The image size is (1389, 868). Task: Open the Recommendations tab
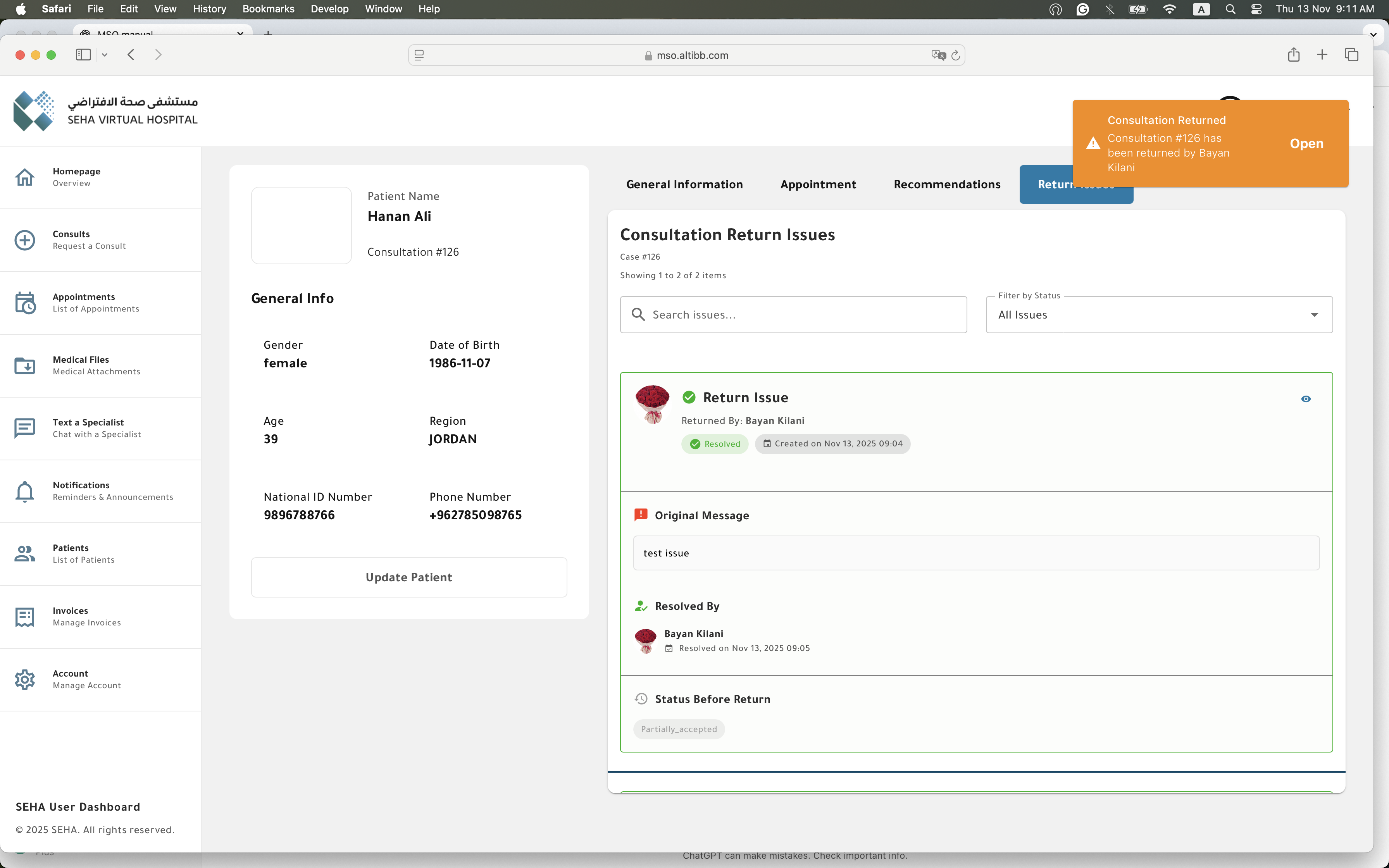click(x=947, y=184)
